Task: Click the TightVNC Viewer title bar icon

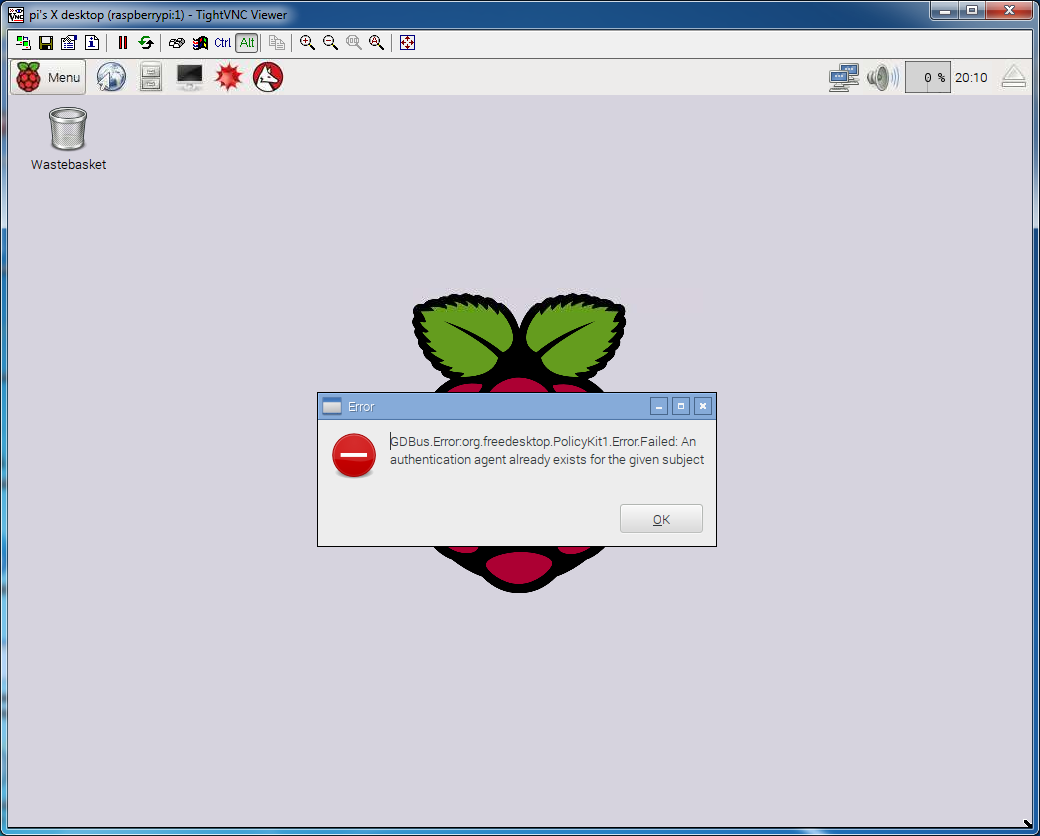Action: click(16, 14)
